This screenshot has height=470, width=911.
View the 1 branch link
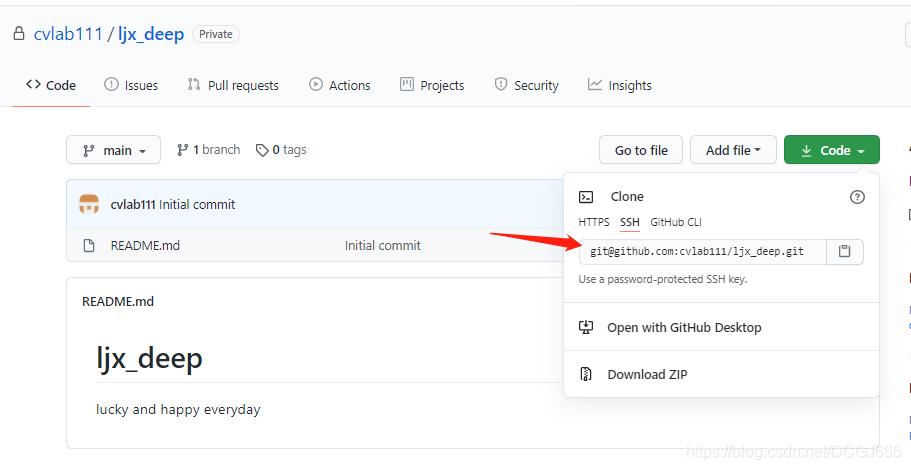pos(209,150)
